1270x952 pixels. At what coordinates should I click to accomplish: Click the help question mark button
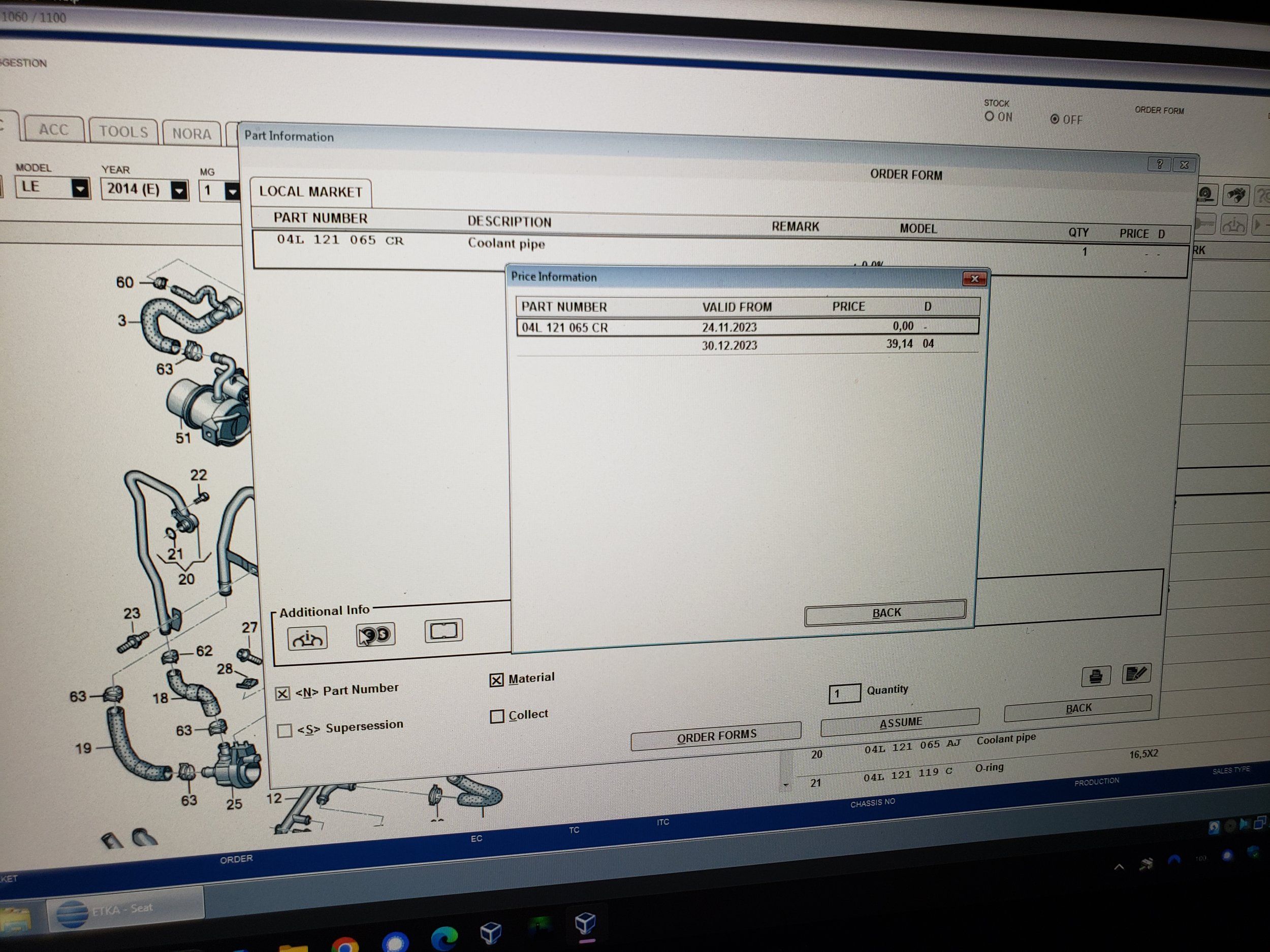point(1159,165)
